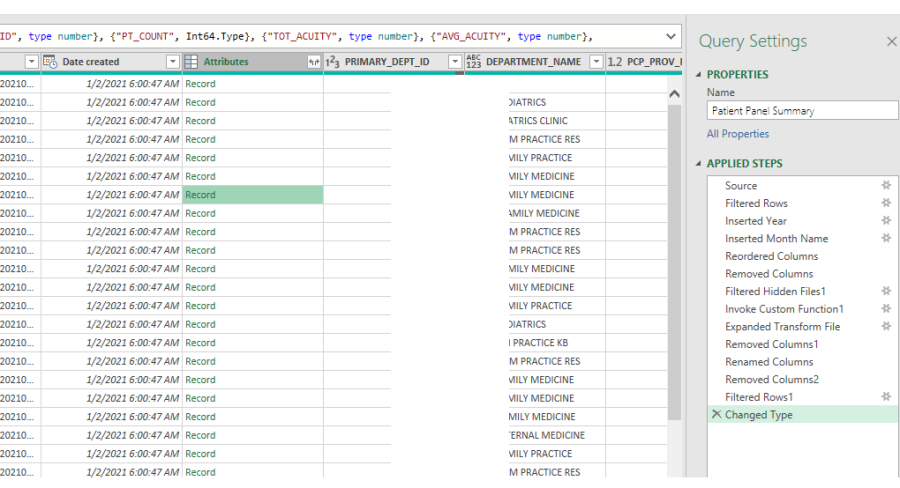Edit the query Name field
The width and height of the screenshot is (900, 488).
click(x=802, y=111)
